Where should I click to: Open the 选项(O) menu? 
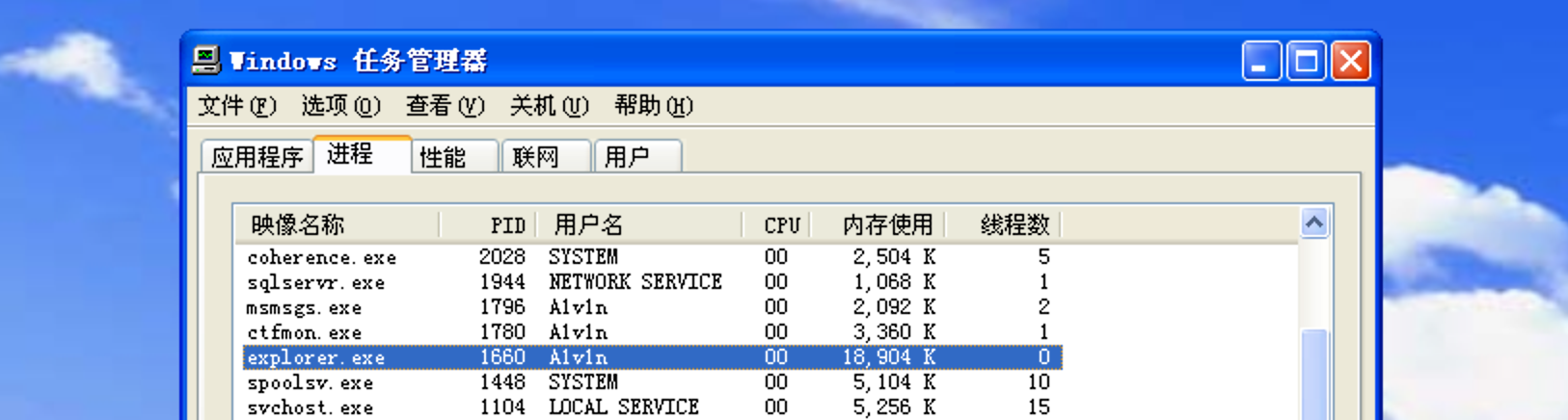(x=341, y=106)
